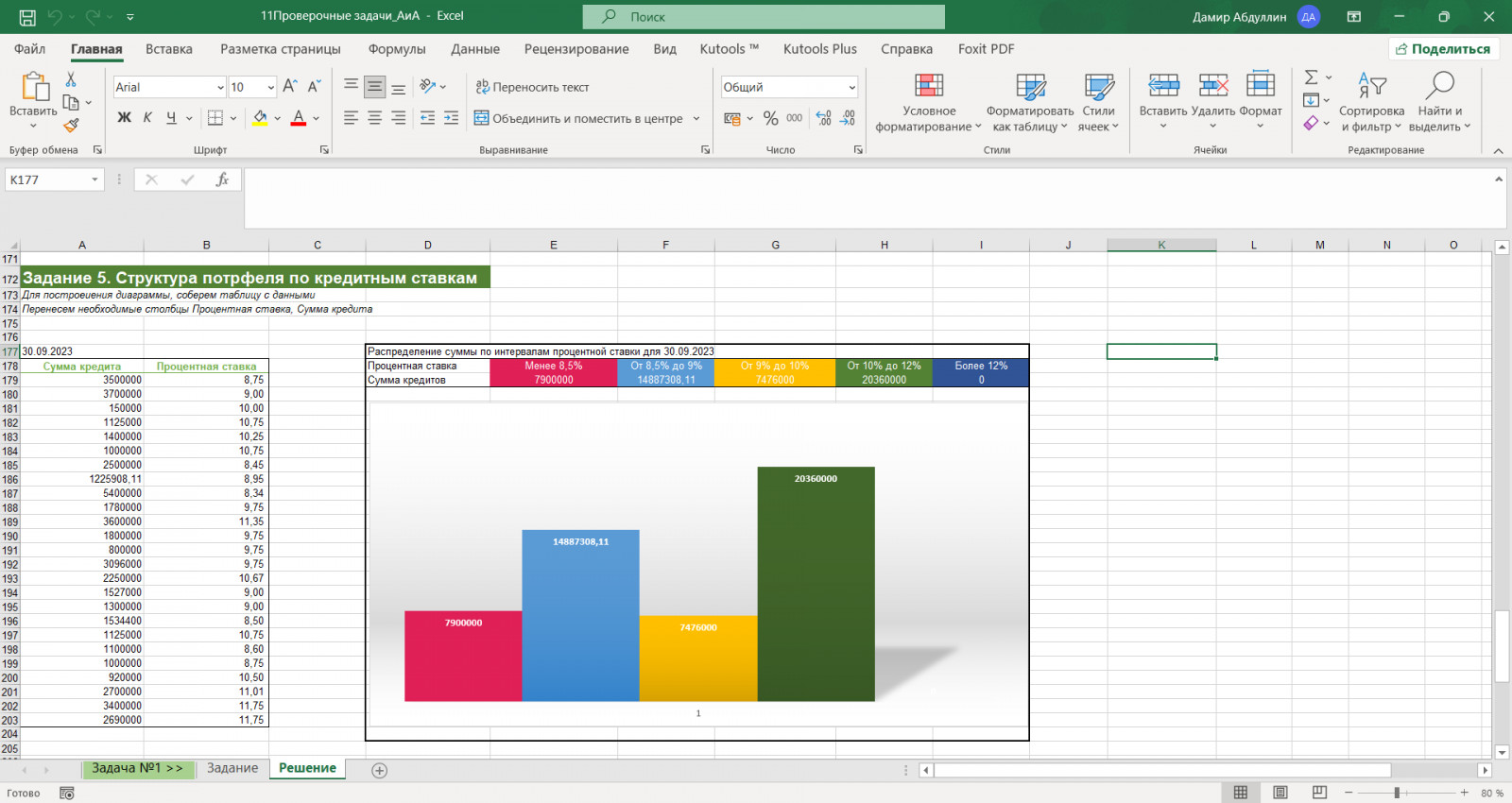The width and height of the screenshot is (1512, 803).
Task: Add a new sheet with plus button
Action: tap(379, 771)
